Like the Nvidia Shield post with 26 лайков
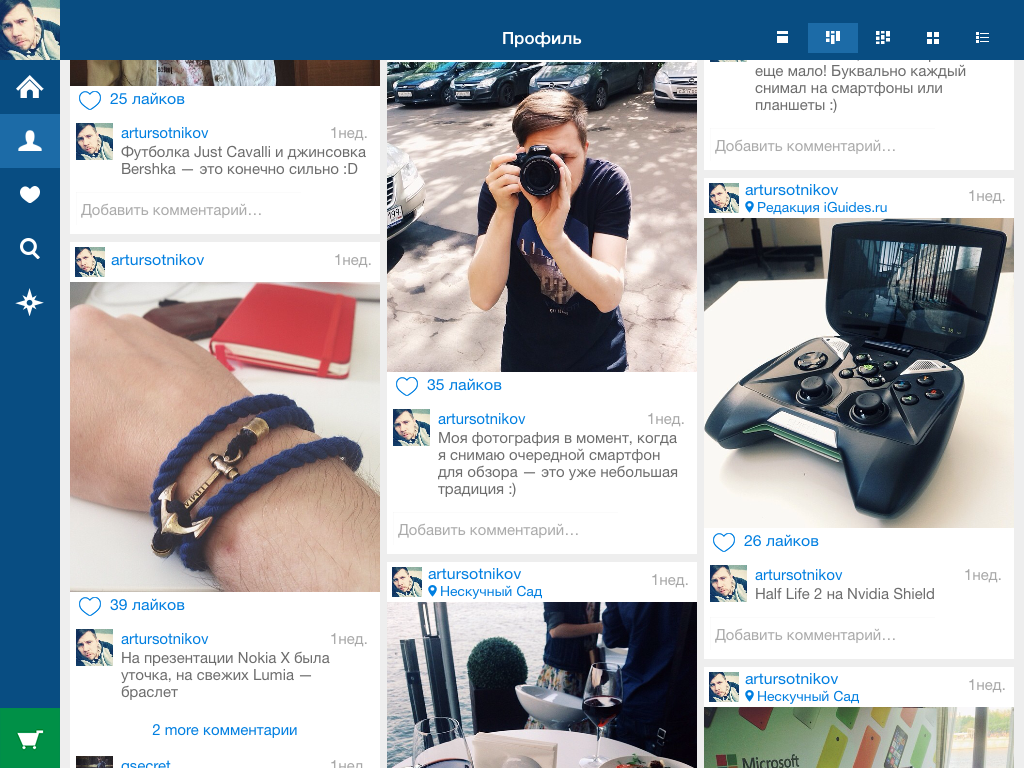1024x768 pixels. [724, 542]
